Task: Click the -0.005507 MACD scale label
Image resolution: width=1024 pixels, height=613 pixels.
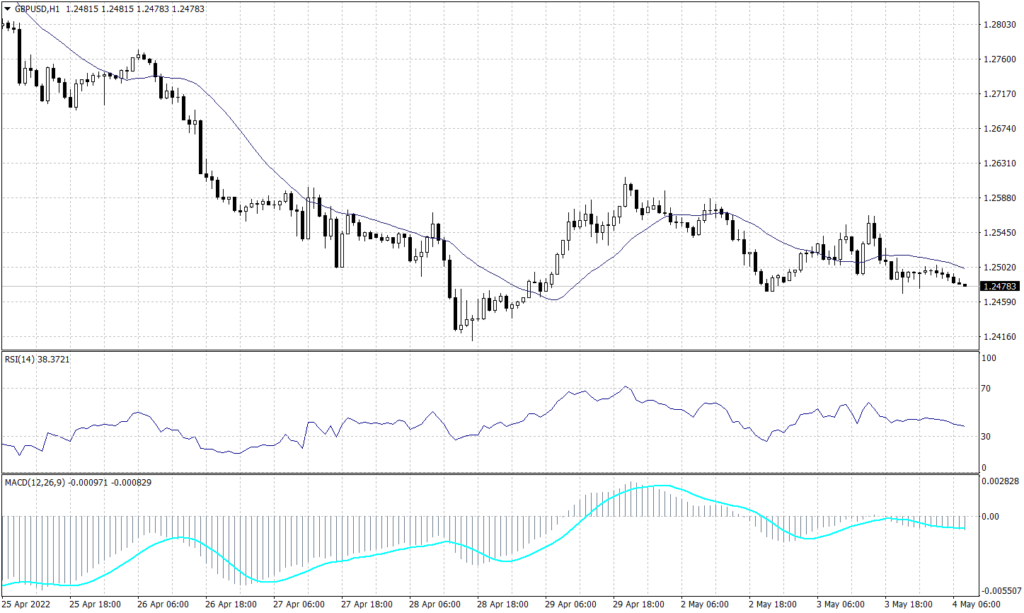Action: (x=1001, y=589)
